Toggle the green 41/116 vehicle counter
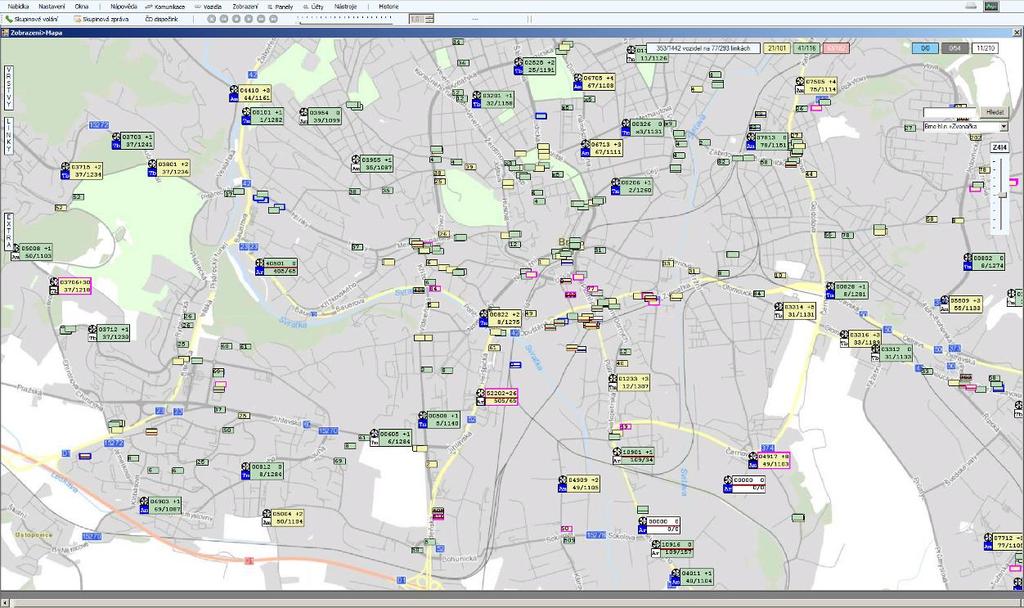 (807, 48)
